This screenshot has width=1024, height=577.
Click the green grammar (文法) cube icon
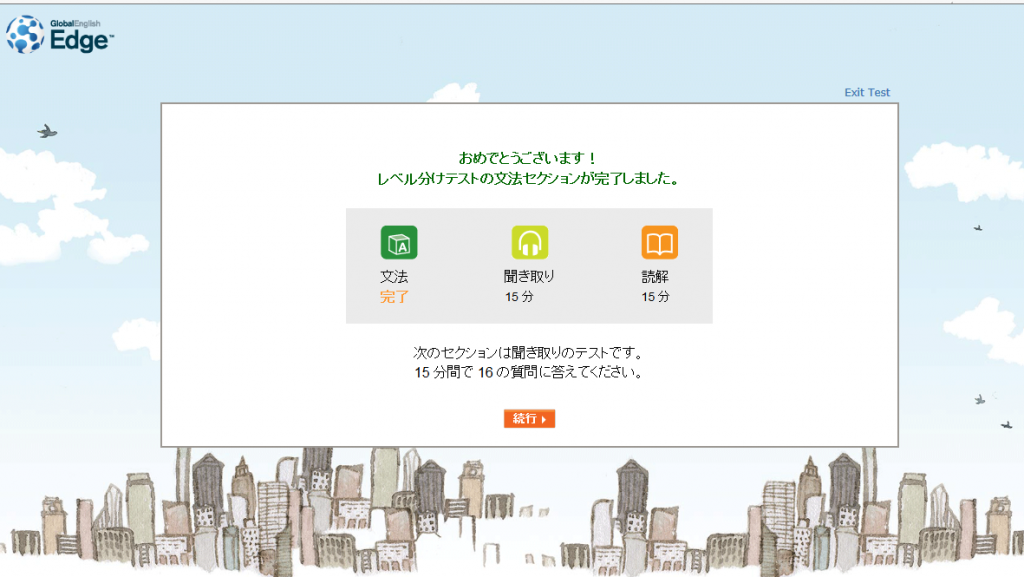click(399, 243)
